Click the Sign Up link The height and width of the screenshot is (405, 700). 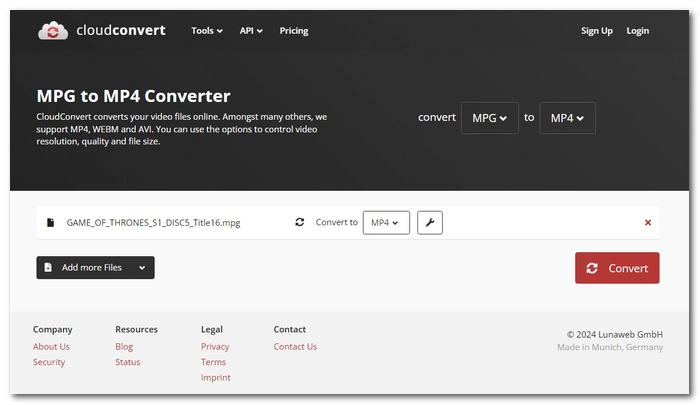pyautogui.click(x=596, y=31)
